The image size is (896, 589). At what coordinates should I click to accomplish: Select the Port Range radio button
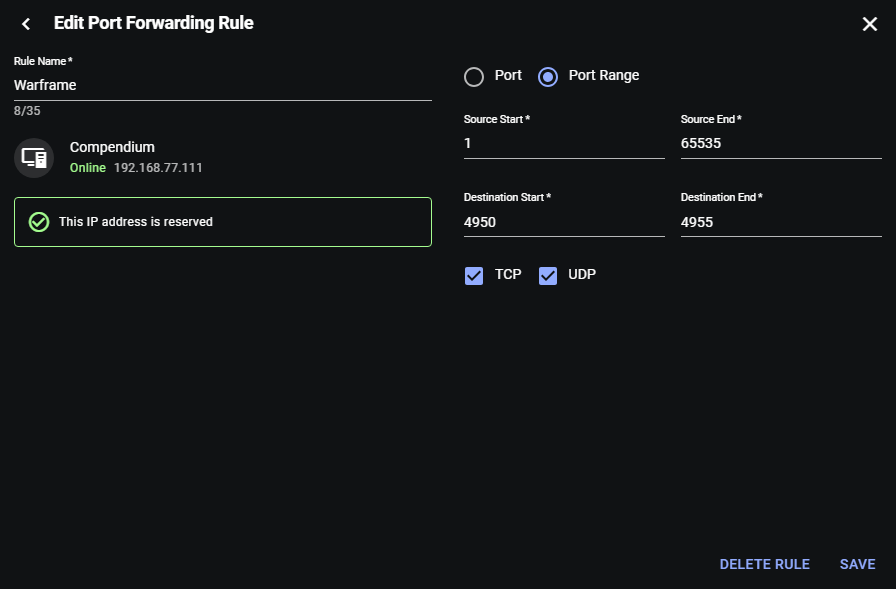[x=548, y=76]
